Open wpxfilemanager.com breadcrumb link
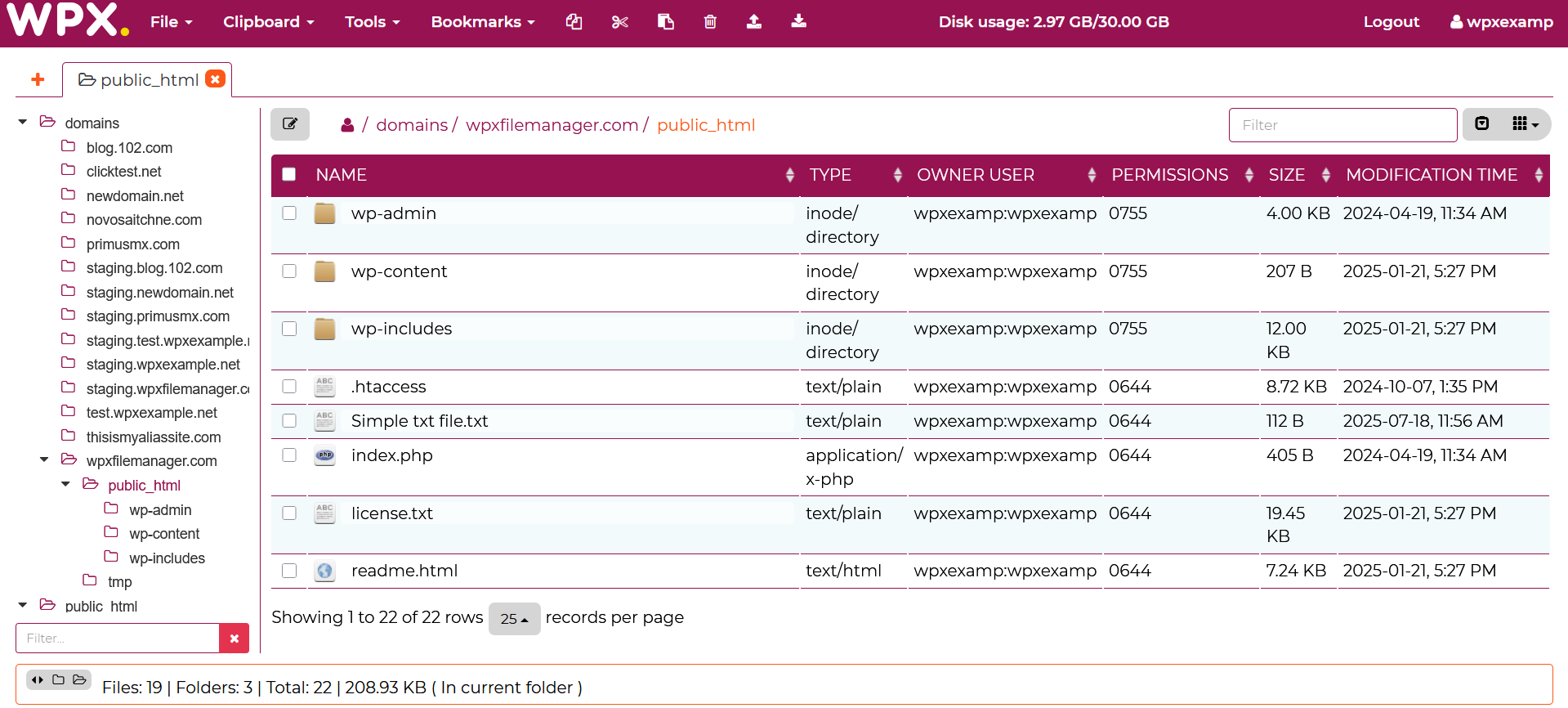 pyautogui.click(x=552, y=125)
